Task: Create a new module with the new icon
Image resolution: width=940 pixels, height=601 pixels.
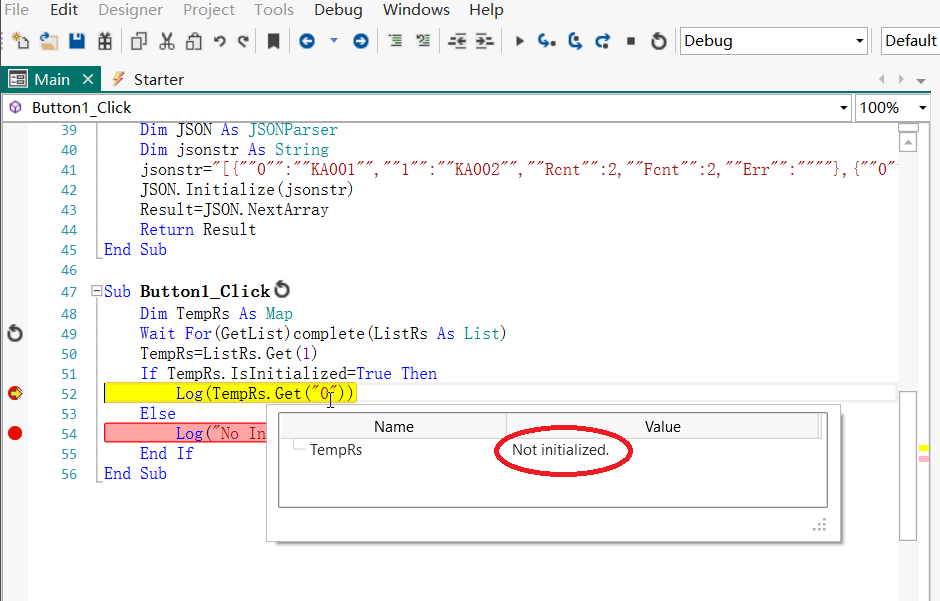Action: [20, 40]
